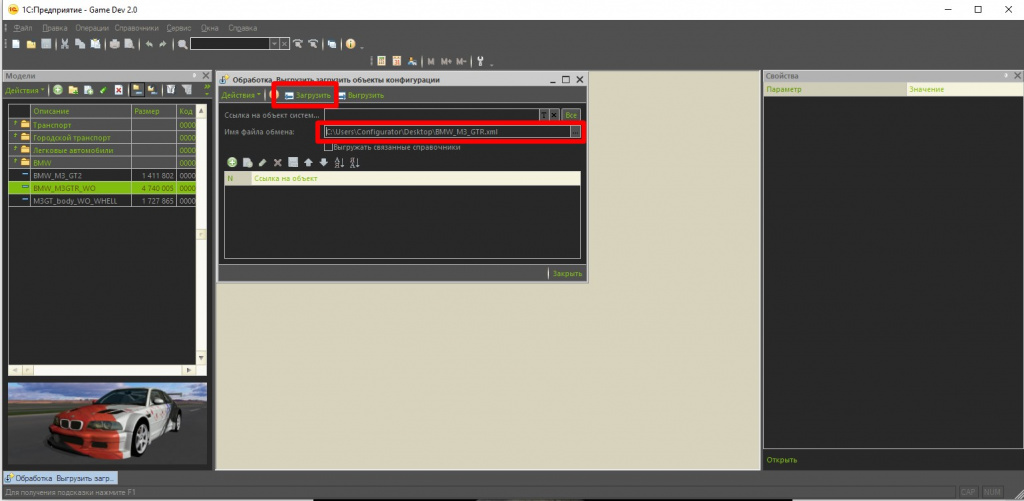
Task: Click the X delete row icon in Обработка table toolbar
Action: click(278, 162)
